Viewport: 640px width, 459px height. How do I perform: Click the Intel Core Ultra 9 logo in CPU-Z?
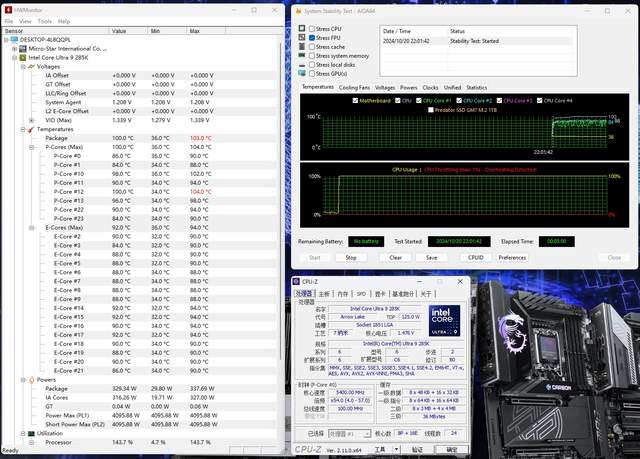(x=444, y=321)
